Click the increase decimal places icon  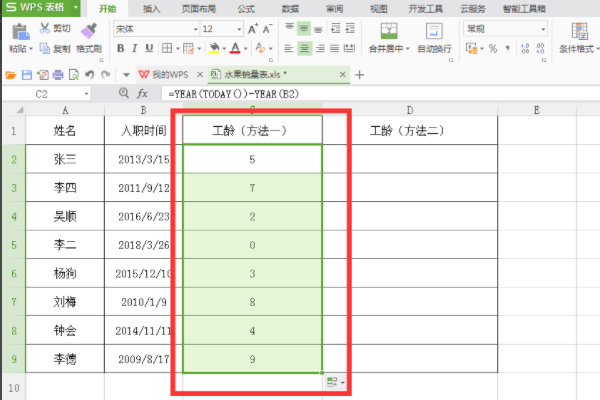525,49
